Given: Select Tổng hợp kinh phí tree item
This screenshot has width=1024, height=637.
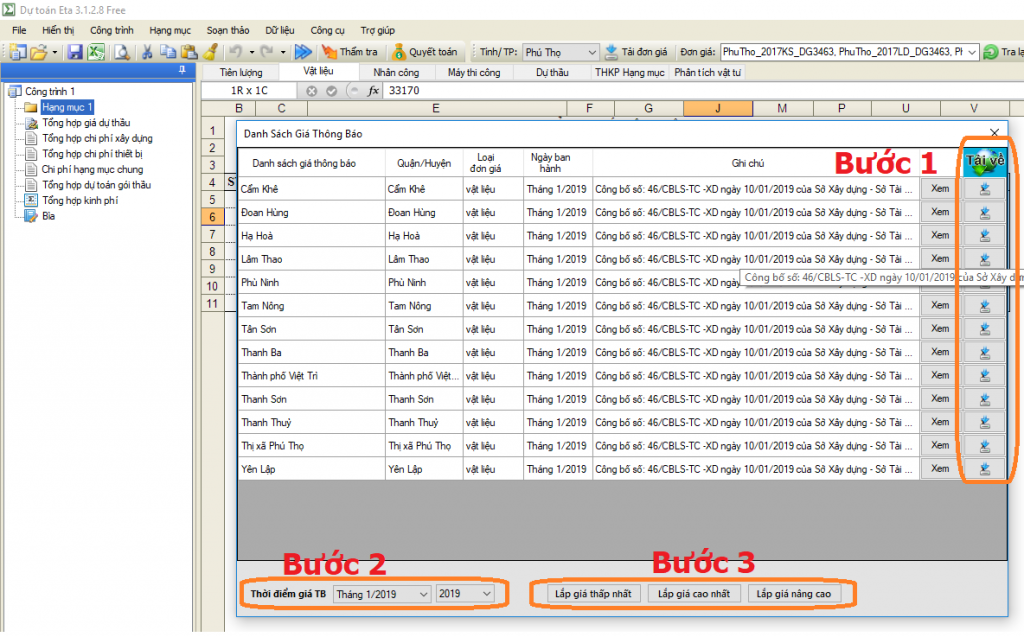Looking at the screenshot, I should point(79,200).
